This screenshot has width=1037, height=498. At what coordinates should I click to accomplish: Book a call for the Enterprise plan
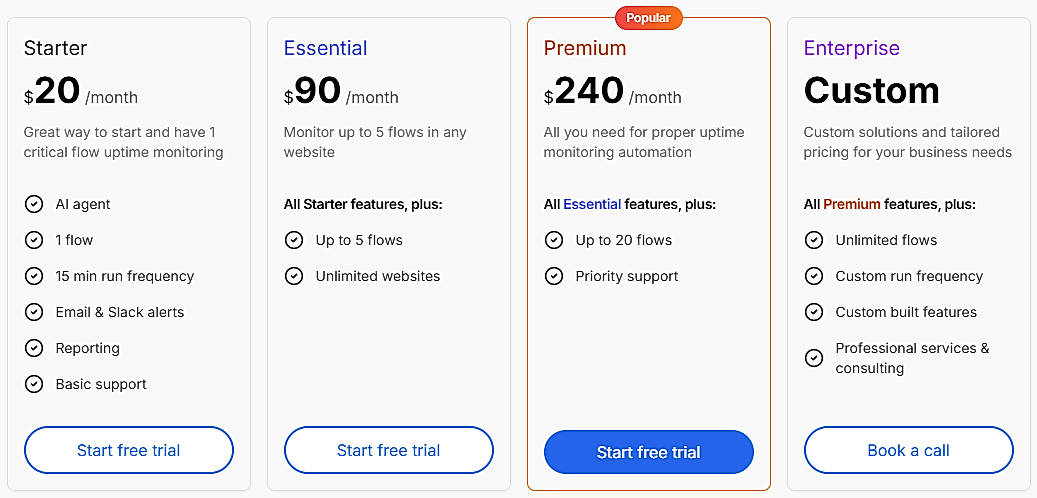pos(909,450)
